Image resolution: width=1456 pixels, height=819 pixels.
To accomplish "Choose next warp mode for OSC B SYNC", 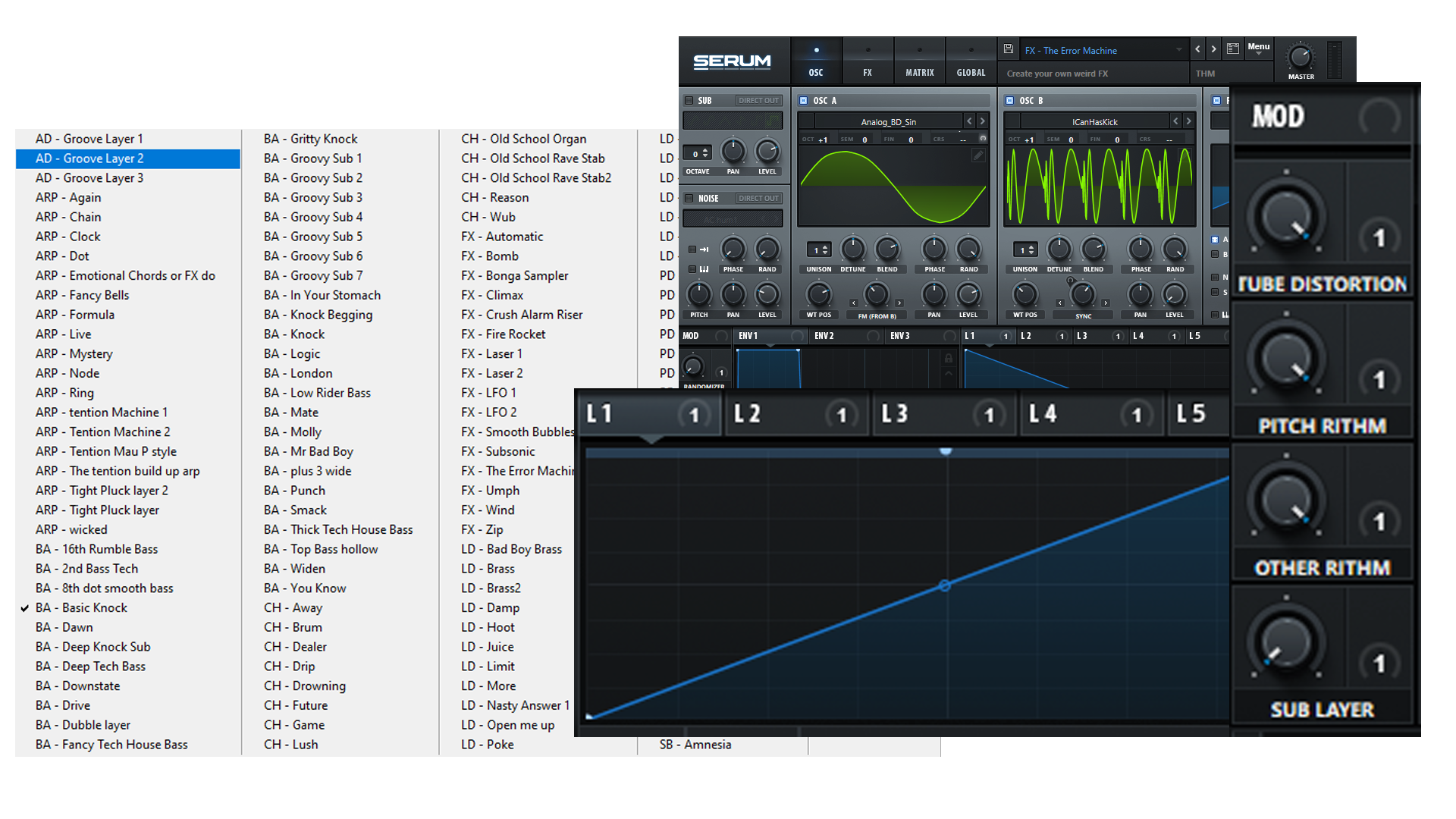I will [1106, 303].
